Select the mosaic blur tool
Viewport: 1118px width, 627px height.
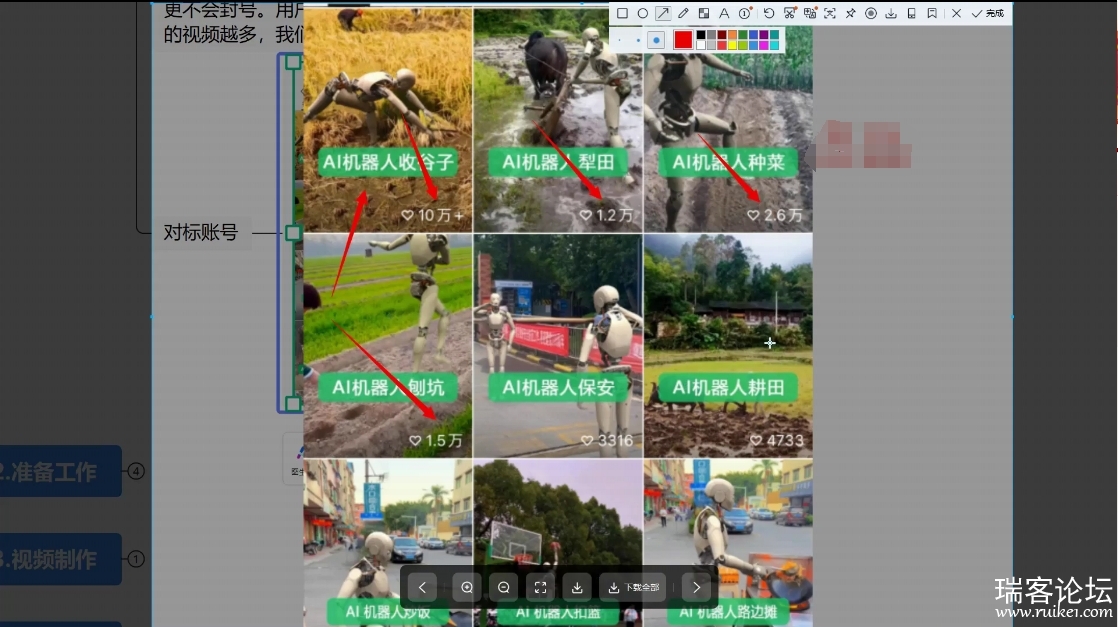coord(704,13)
